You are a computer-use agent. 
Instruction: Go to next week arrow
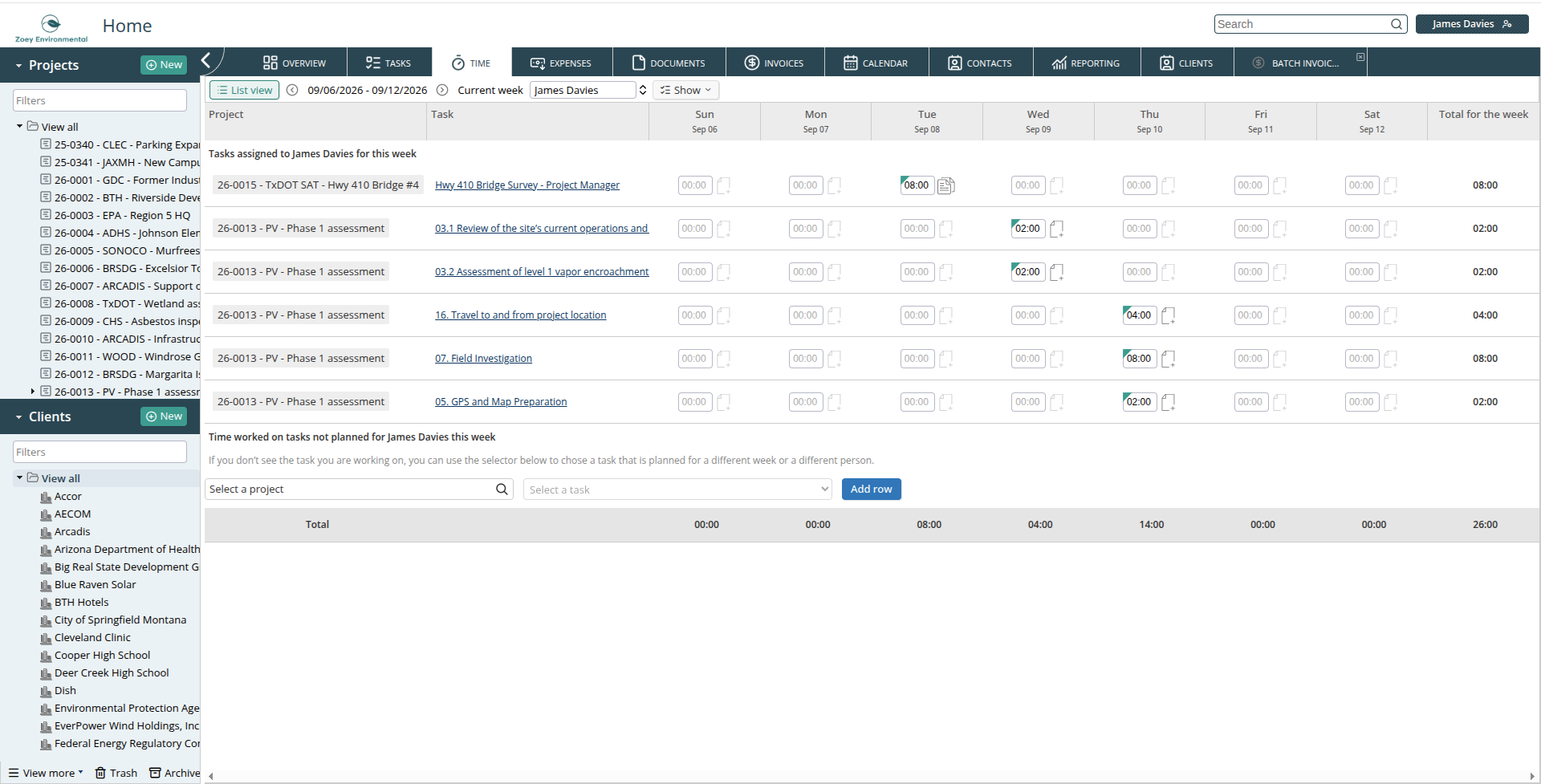tap(442, 90)
